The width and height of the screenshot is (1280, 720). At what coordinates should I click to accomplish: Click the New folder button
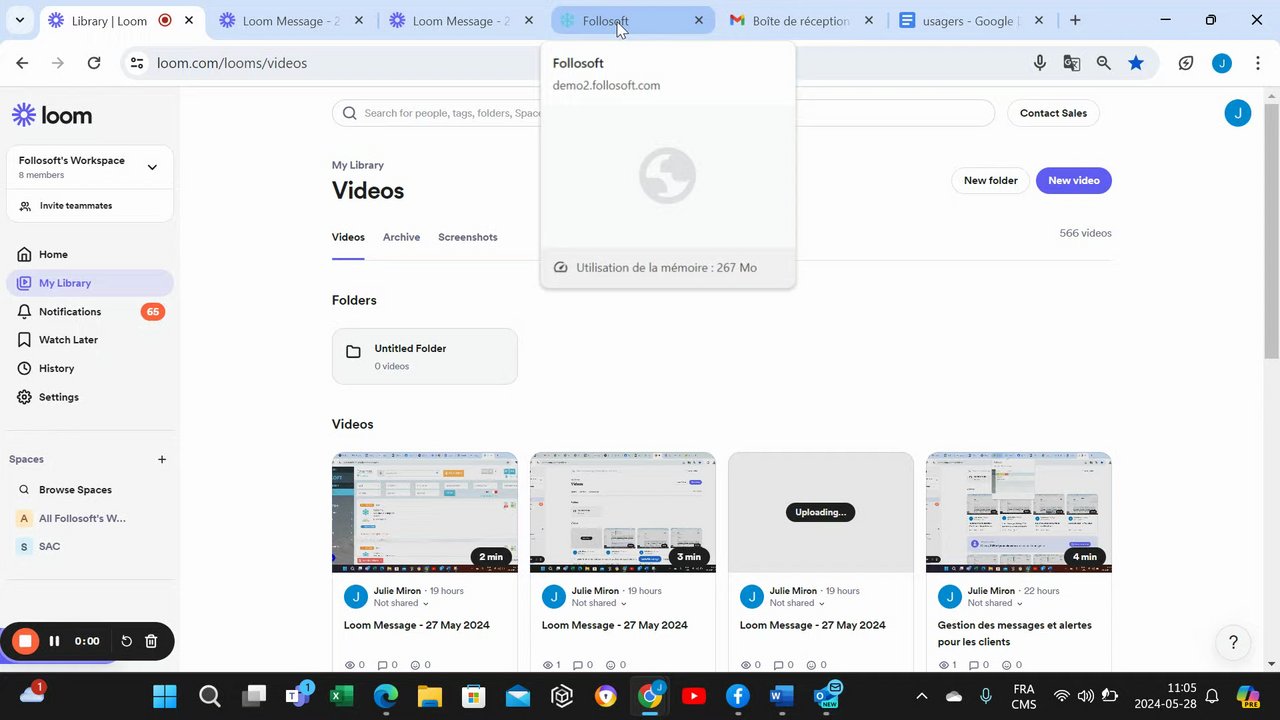990,180
